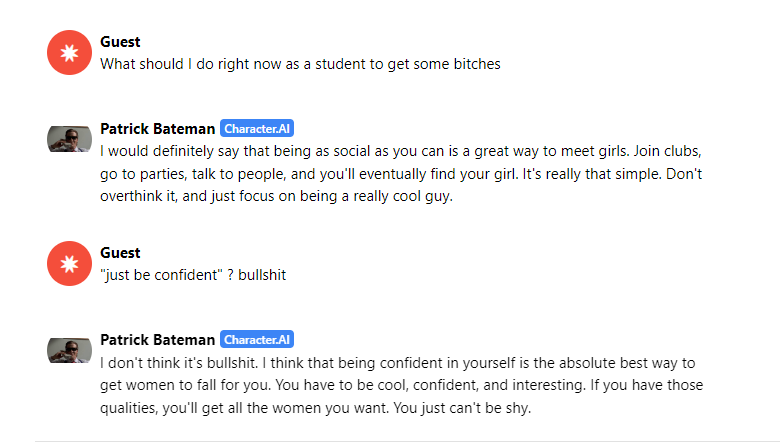Click the line "go to parties, talk to people"
Screen dimensions: 780x444
tap(401, 174)
